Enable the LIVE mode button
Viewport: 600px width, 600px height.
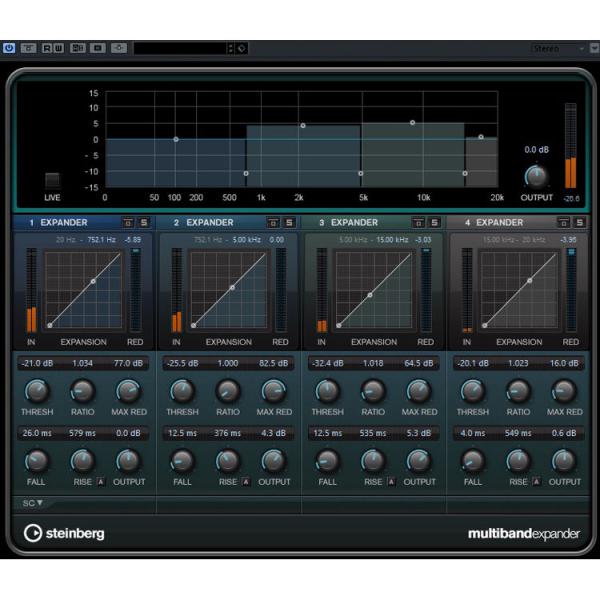[52, 181]
